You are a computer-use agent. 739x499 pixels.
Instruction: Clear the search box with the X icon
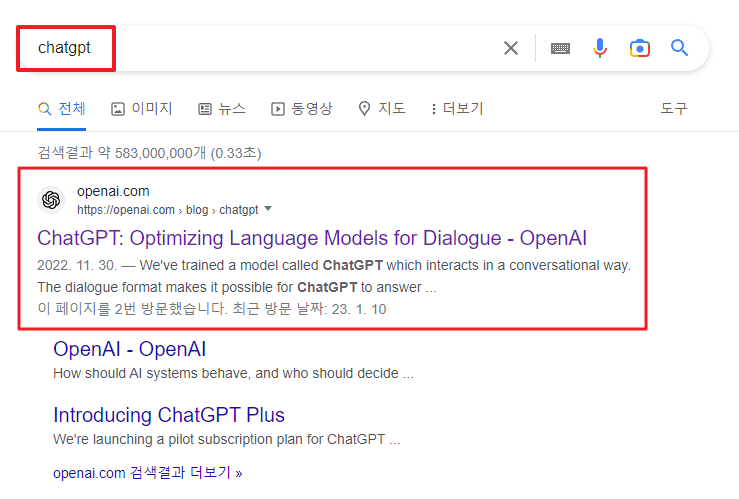(511, 48)
